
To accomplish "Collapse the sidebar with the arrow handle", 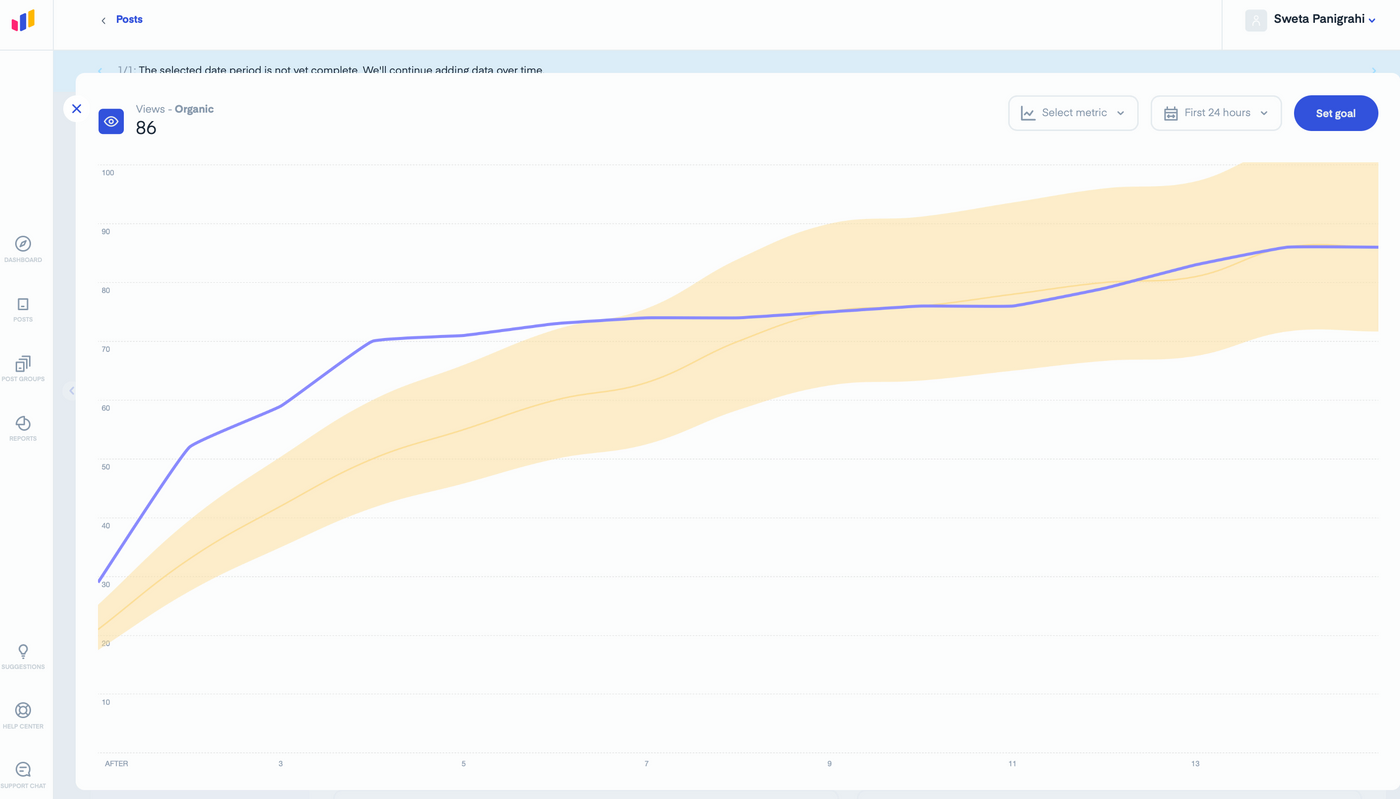I will click(71, 390).
